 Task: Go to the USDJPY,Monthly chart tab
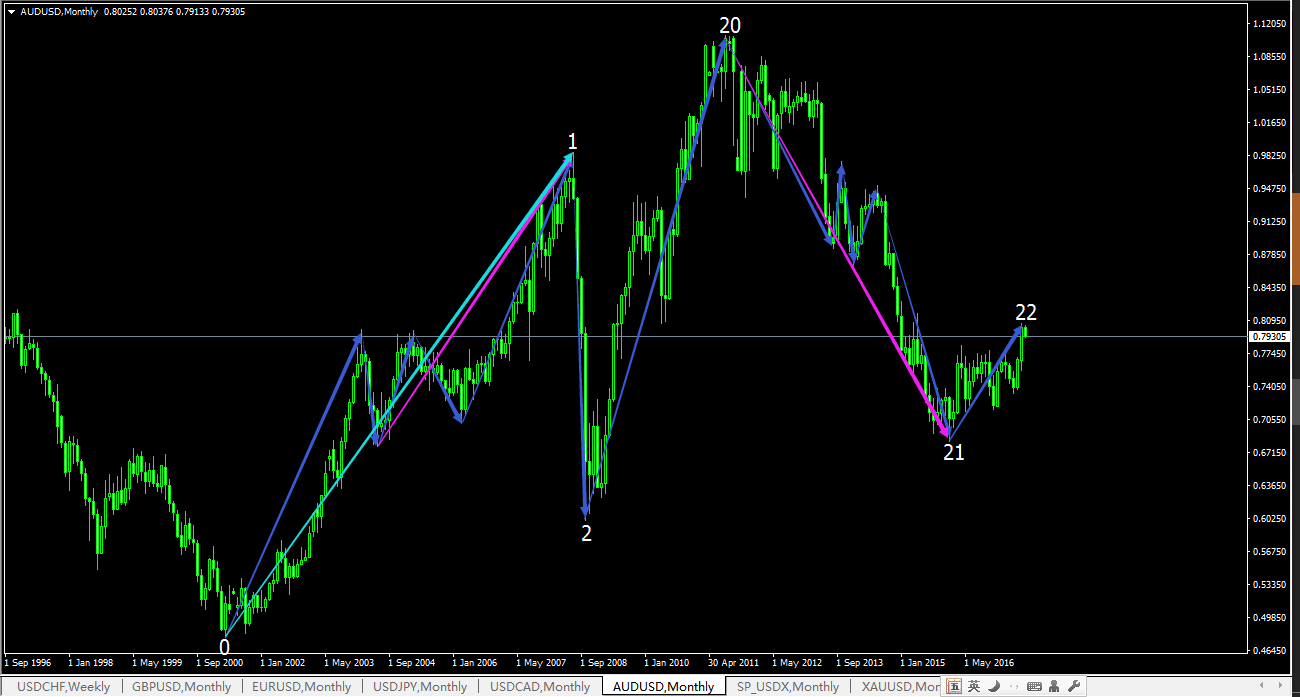pyautogui.click(x=420, y=687)
